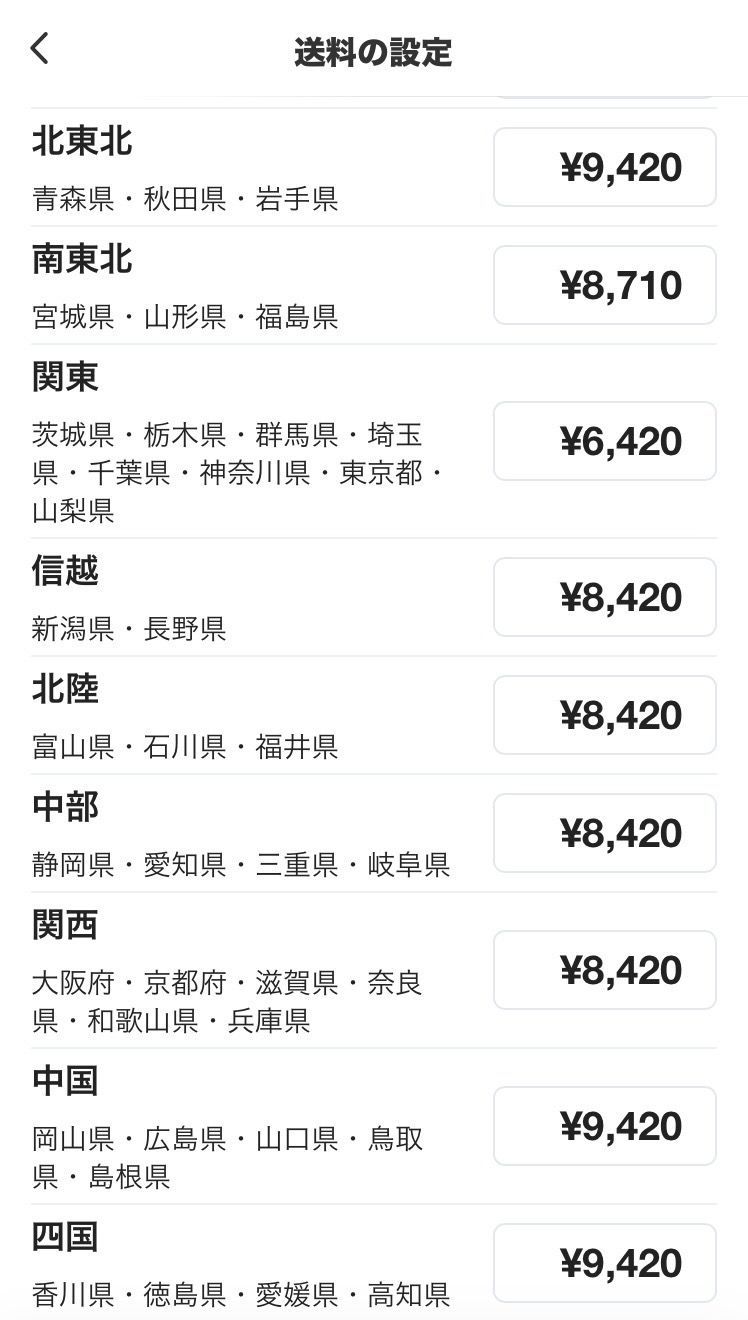
Task: Edit the 北東北 shipping fee field
Action: point(604,167)
